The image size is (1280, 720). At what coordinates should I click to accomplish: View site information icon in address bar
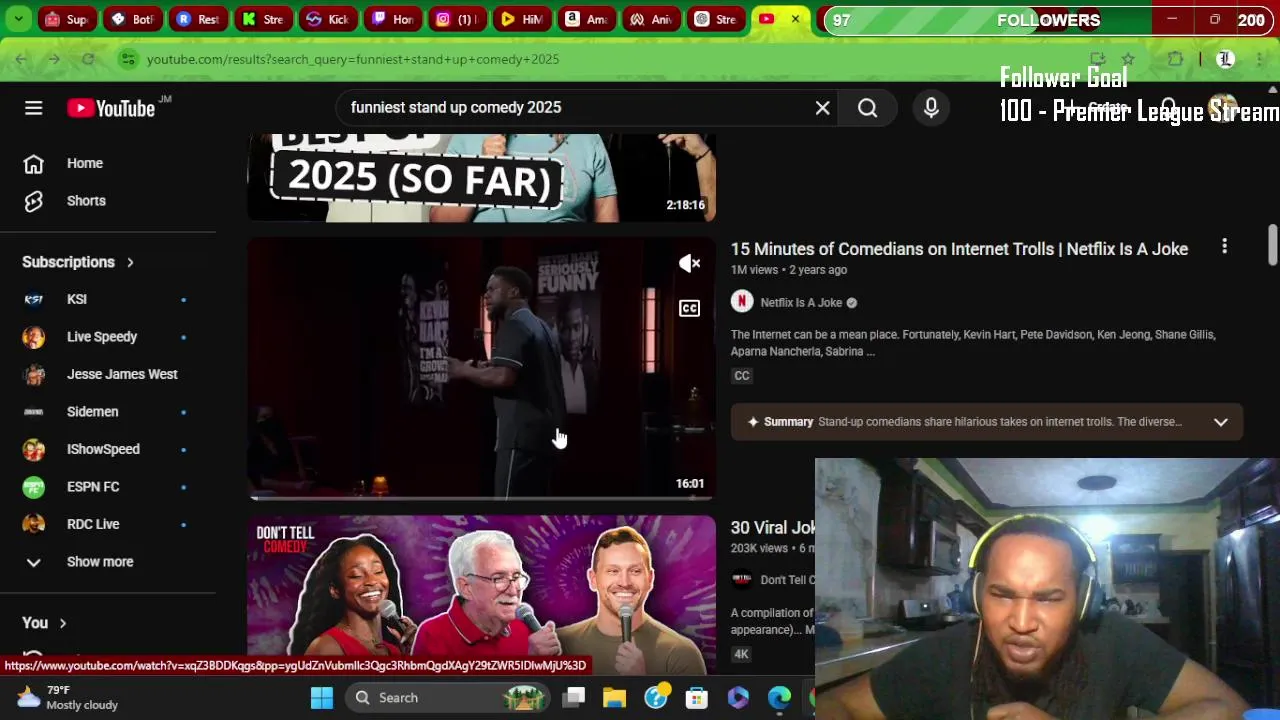[127, 59]
